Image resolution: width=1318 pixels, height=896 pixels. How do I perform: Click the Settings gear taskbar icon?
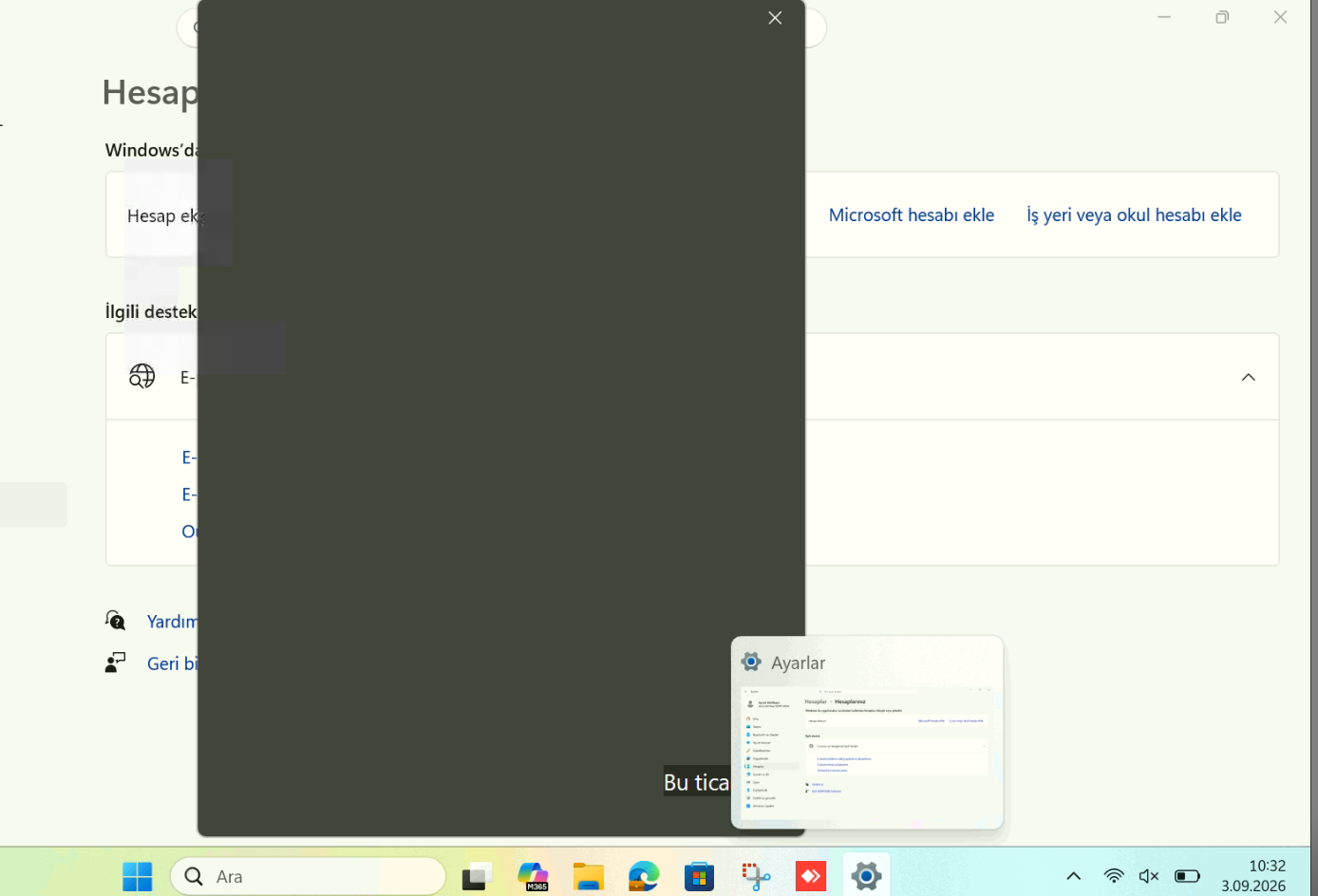click(x=866, y=876)
